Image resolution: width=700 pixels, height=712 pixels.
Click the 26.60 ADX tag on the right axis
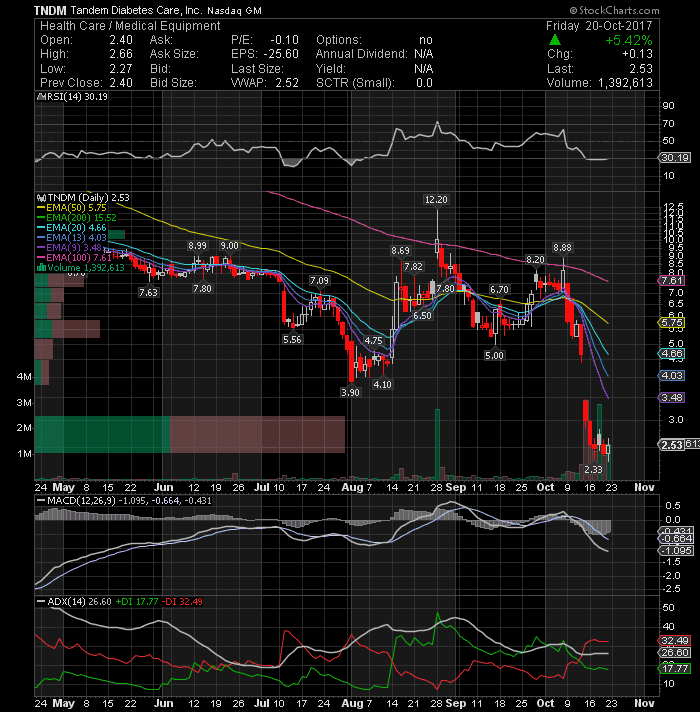pos(675,653)
